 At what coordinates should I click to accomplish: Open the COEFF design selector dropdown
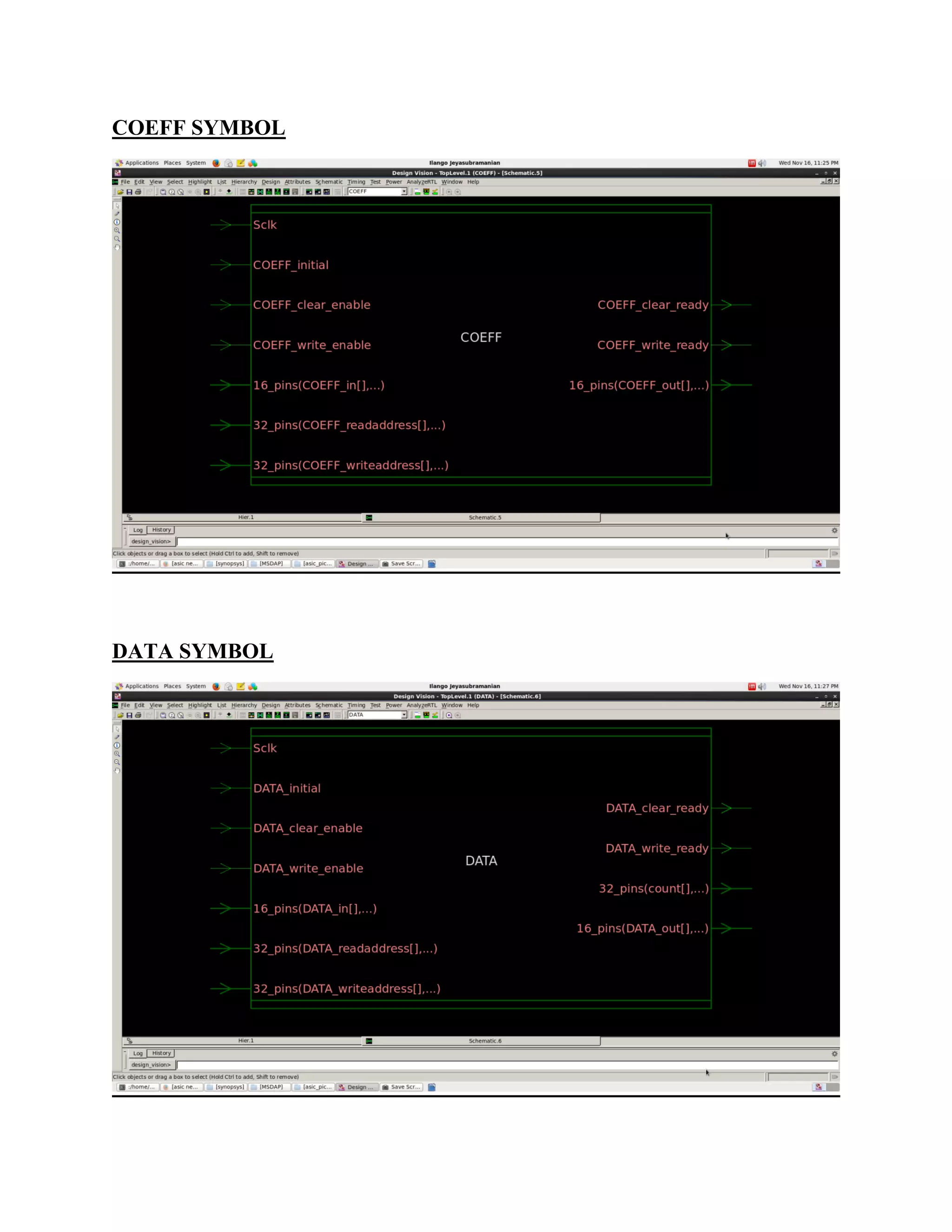click(x=404, y=192)
